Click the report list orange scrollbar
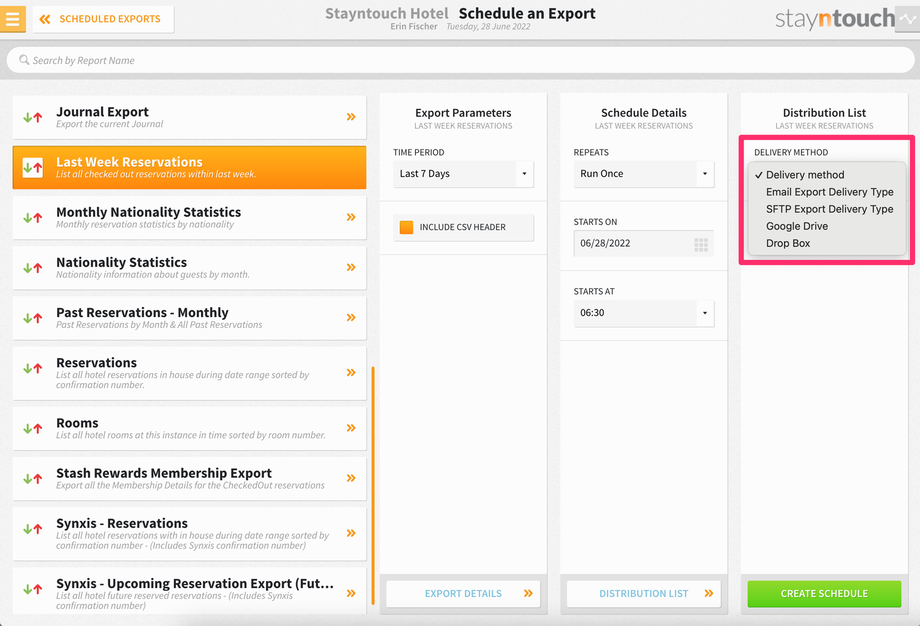The height and width of the screenshot is (626, 920). [373, 486]
